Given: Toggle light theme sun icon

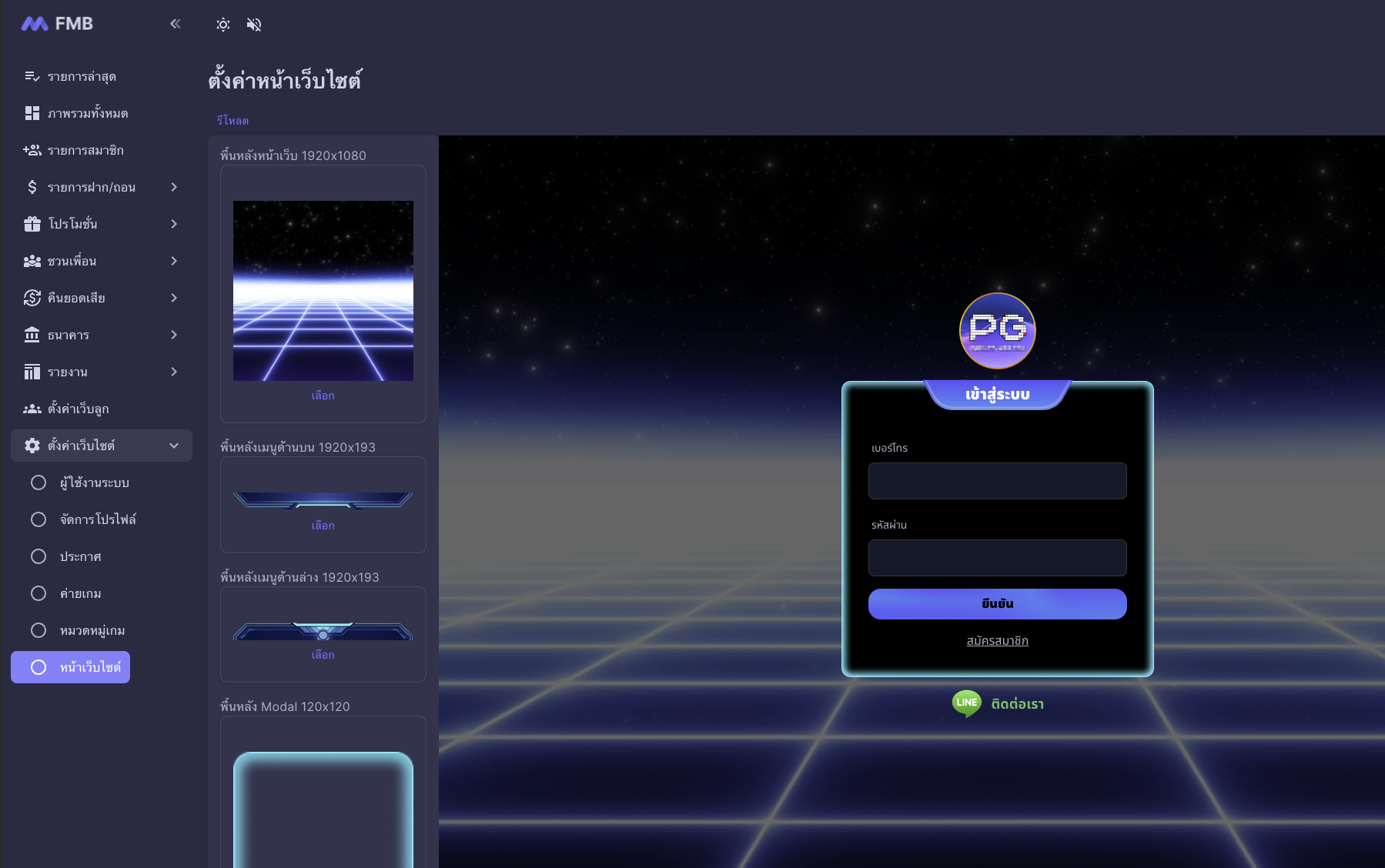Looking at the screenshot, I should 223,25.
